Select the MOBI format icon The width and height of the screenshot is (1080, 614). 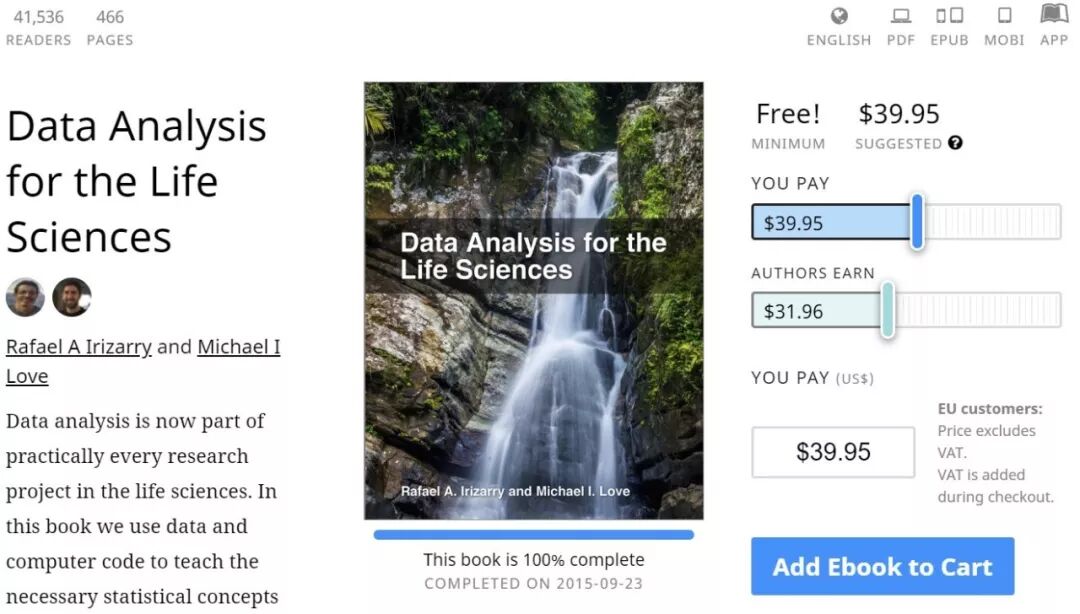point(1004,16)
